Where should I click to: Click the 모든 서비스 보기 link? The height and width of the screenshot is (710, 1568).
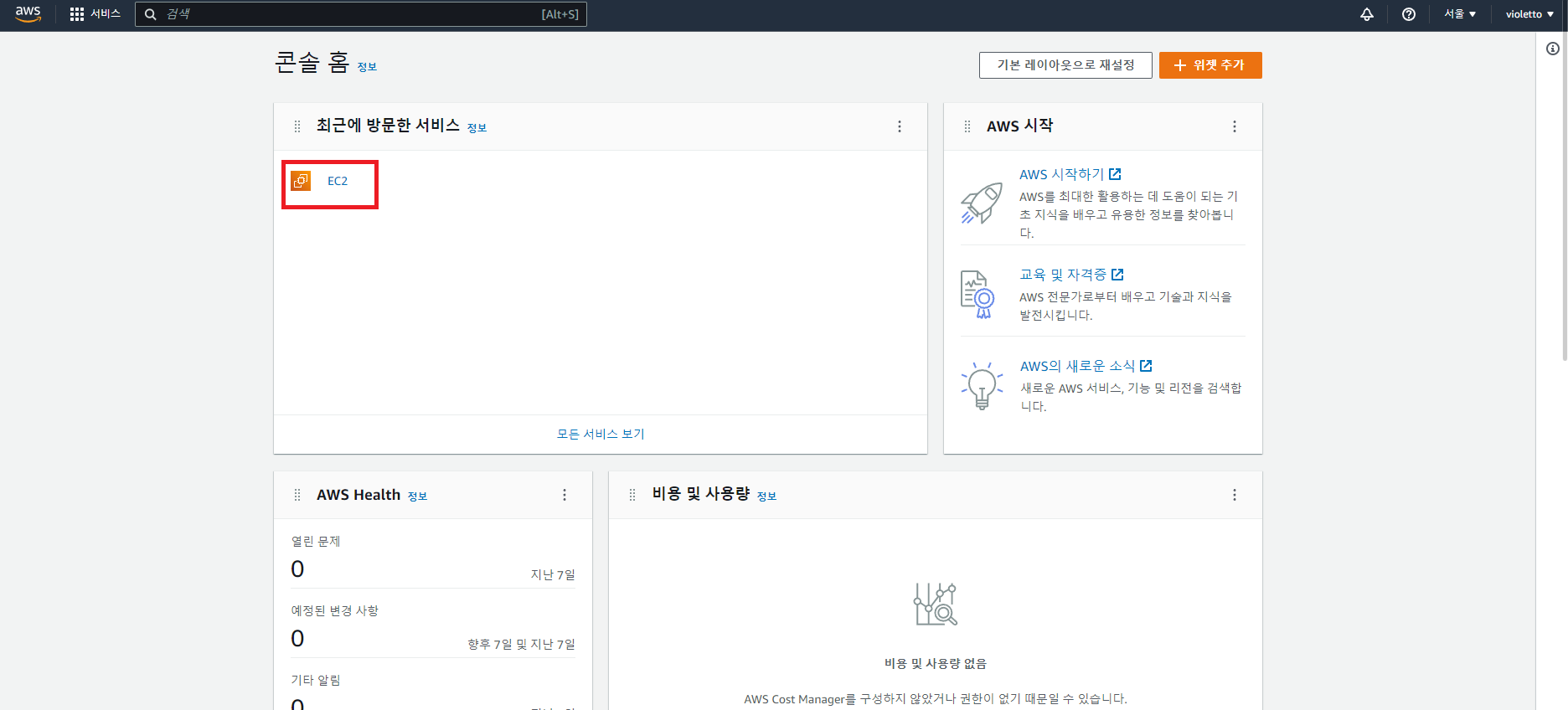601,434
